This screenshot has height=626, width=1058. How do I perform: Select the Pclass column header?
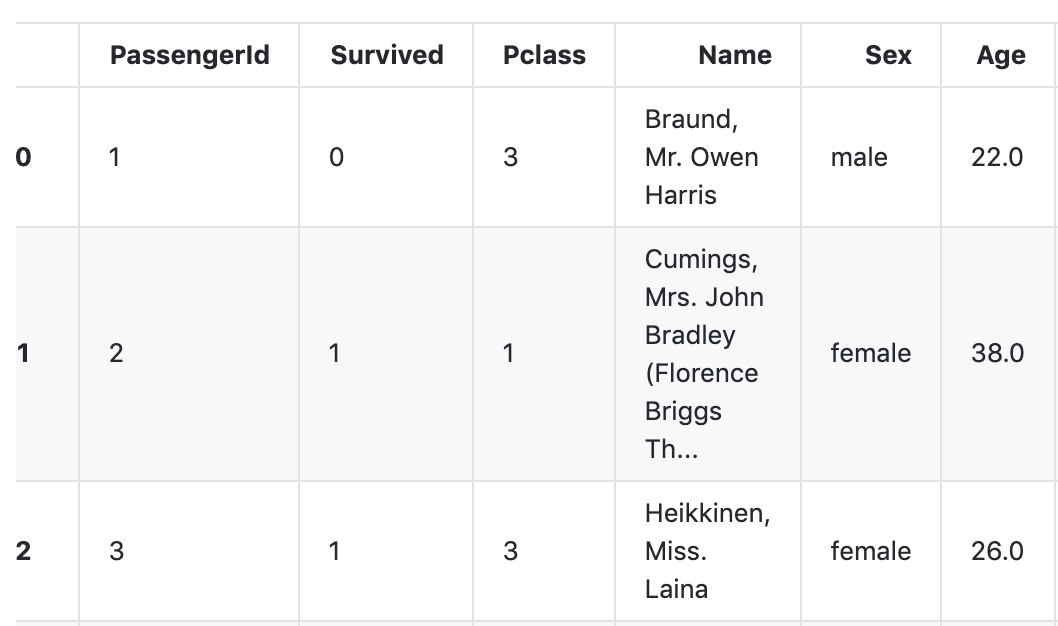point(545,55)
